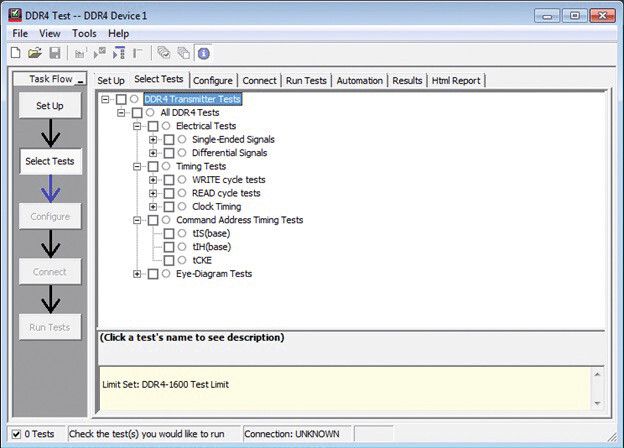The height and width of the screenshot is (448, 624).
Task: Click the Save floppy disk icon
Action: tap(55, 53)
